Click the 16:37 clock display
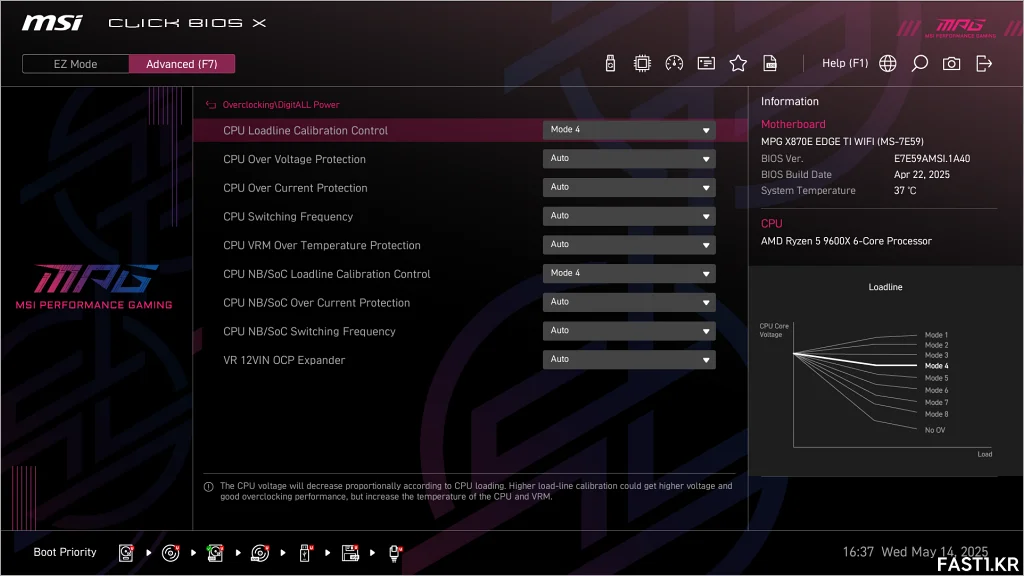Screen dimensions: 1024x576 [857, 552]
